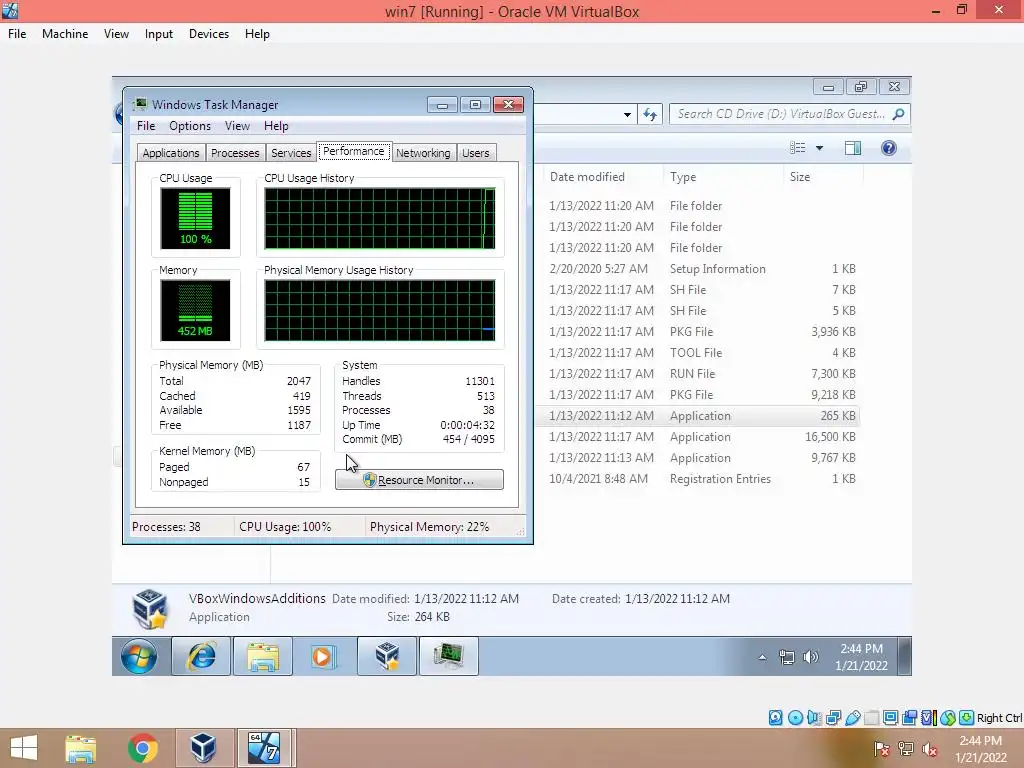
Task: Show hidden icons in guest system tray
Action: pos(762,658)
